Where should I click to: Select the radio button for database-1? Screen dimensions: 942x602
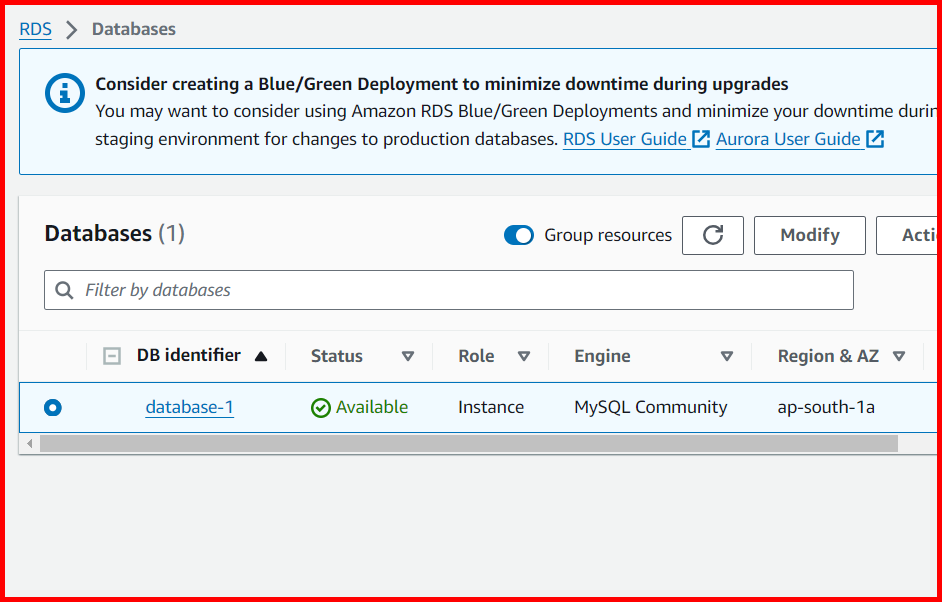(53, 407)
